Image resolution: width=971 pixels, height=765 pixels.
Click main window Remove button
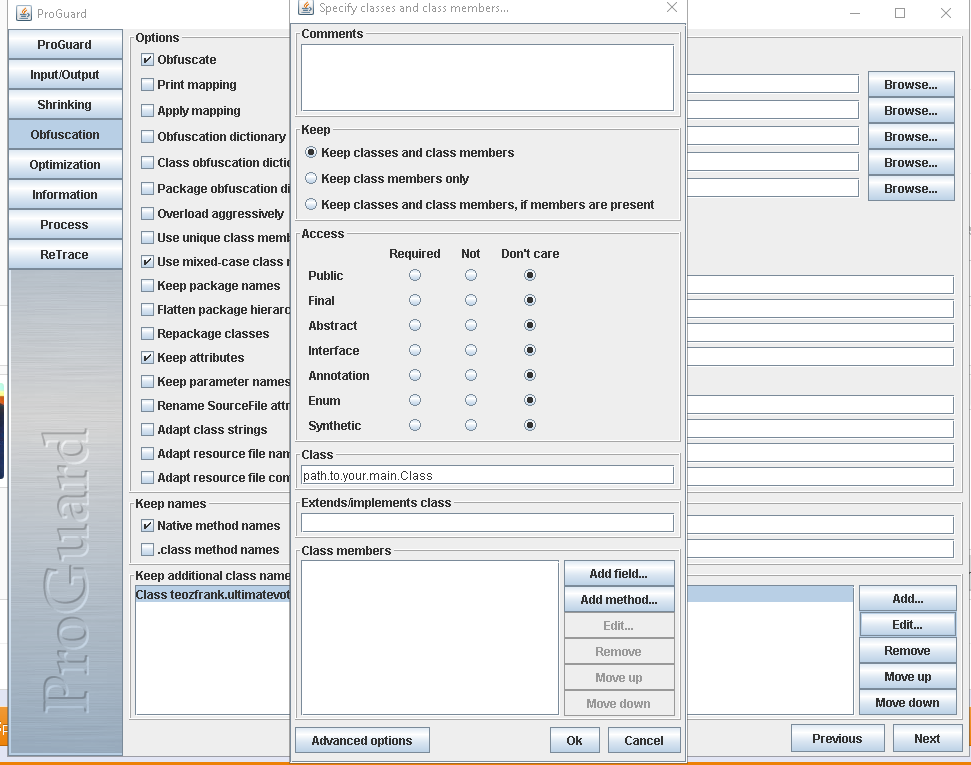point(908,650)
